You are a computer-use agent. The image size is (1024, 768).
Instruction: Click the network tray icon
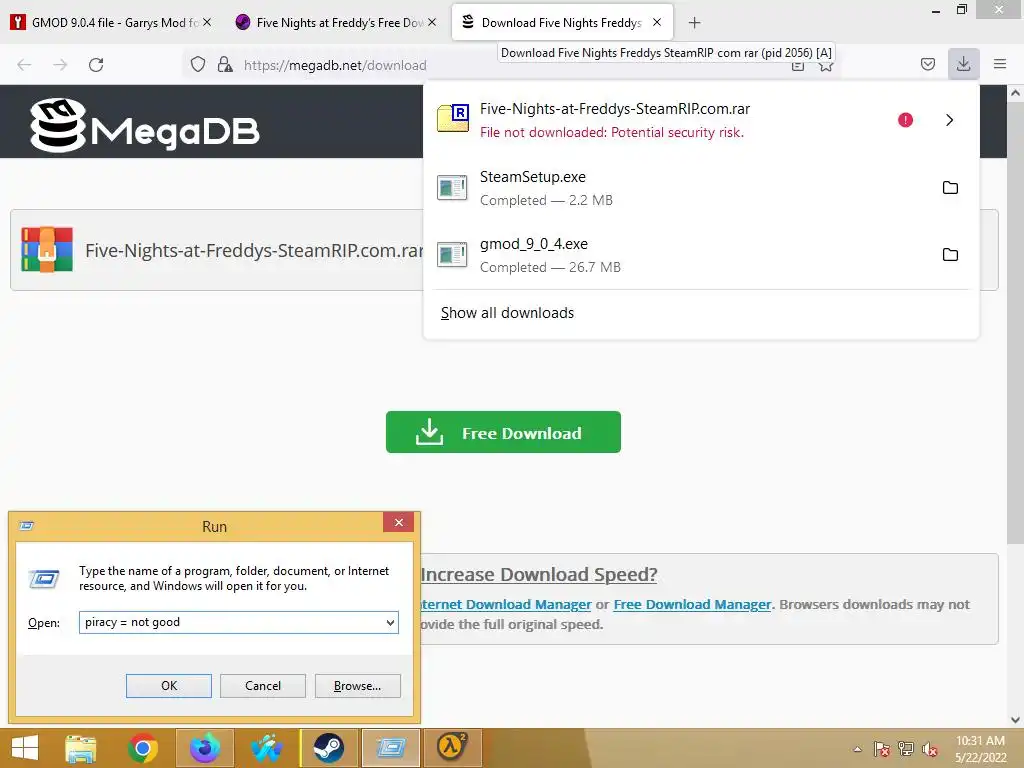point(905,749)
